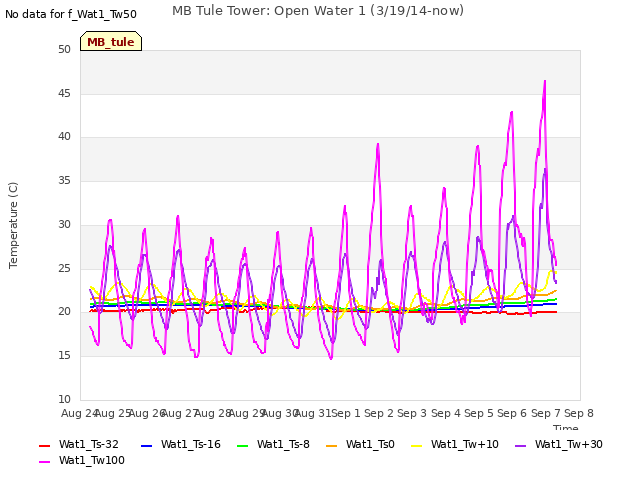Click the Sep 1 x-axis tick label
Viewport: 640px width, 480px height.
click(x=345, y=413)
